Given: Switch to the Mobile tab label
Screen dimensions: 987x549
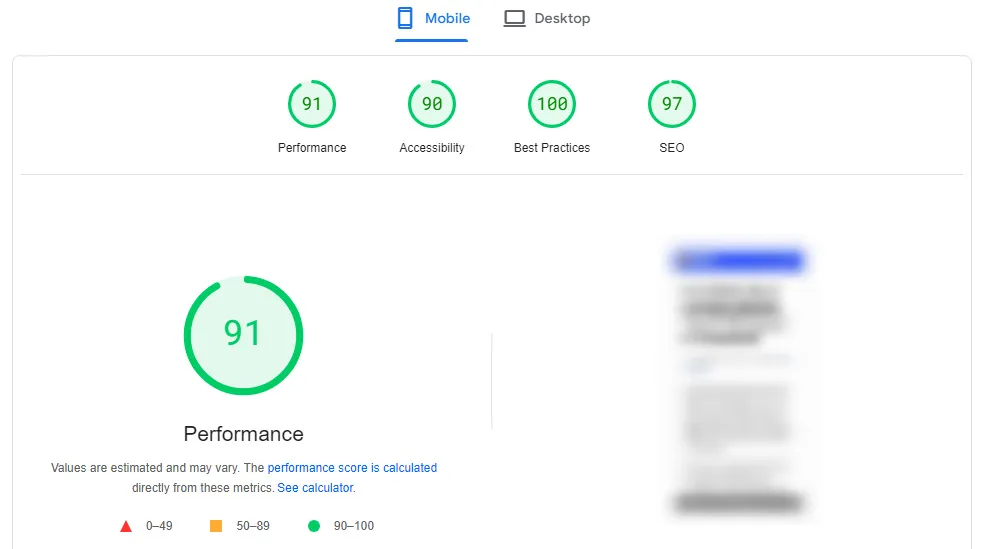Looking at the screenshot, I should (x=447, y=18).
